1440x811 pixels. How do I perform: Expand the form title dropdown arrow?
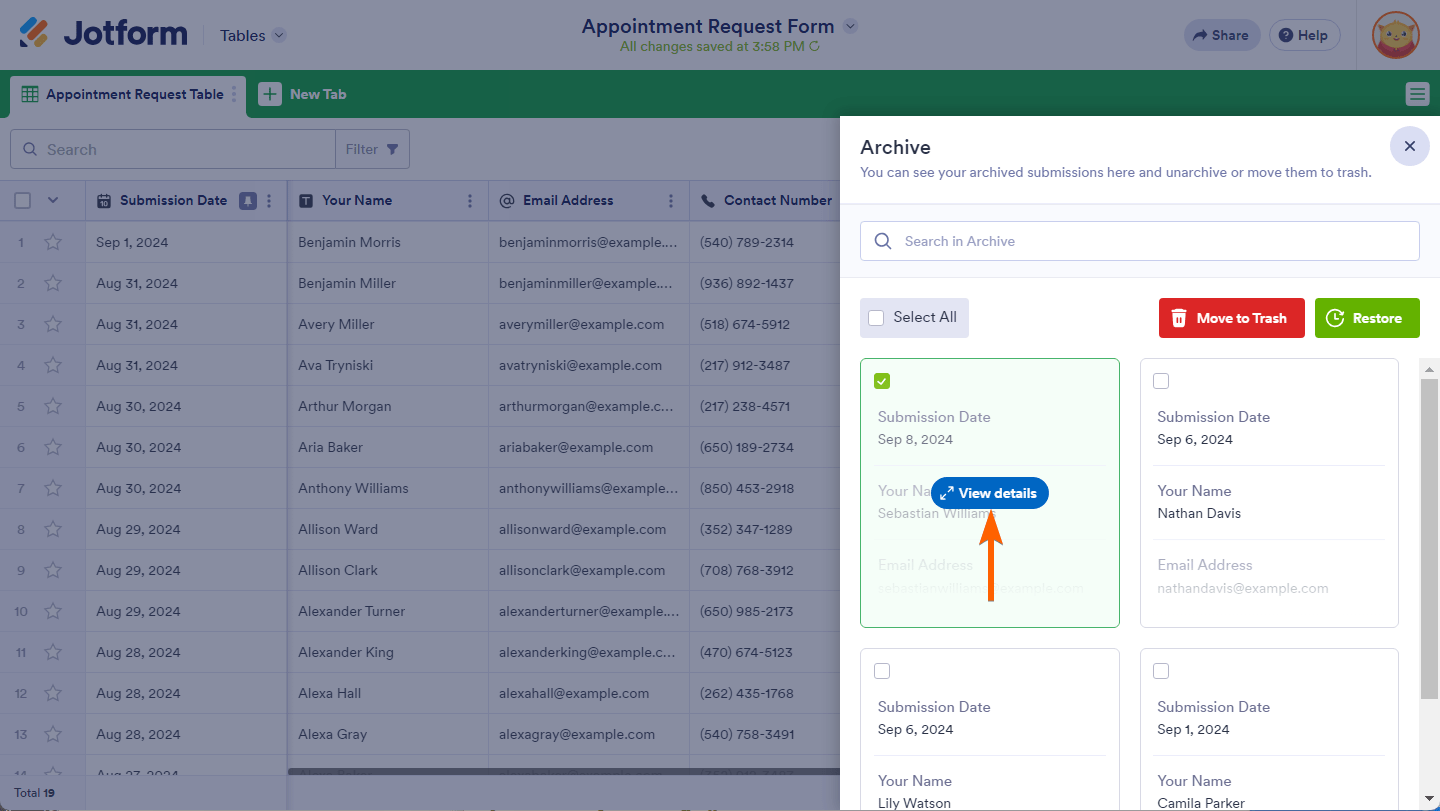pyautogui.click(x=850, y=26)
